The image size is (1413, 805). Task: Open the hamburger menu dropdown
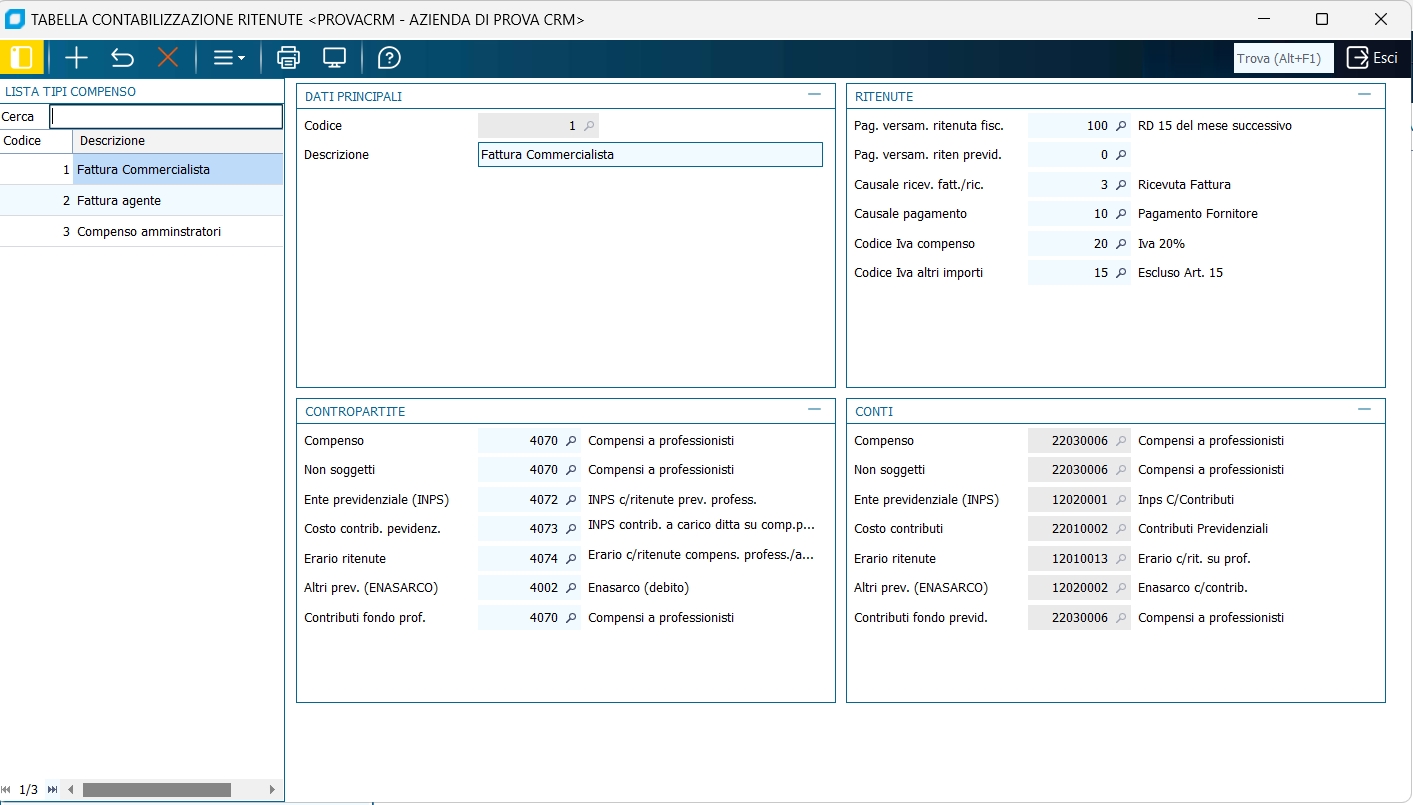(229, 58)
